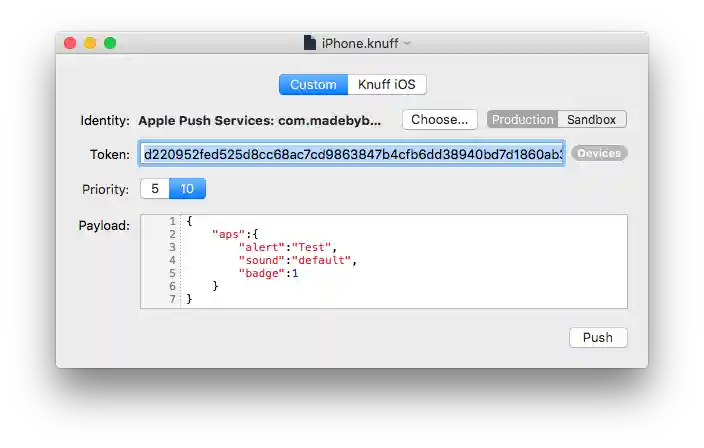Click the iPhone.knuff document icon in title bar
704x448 pixels.
click(x=309, y=43)
